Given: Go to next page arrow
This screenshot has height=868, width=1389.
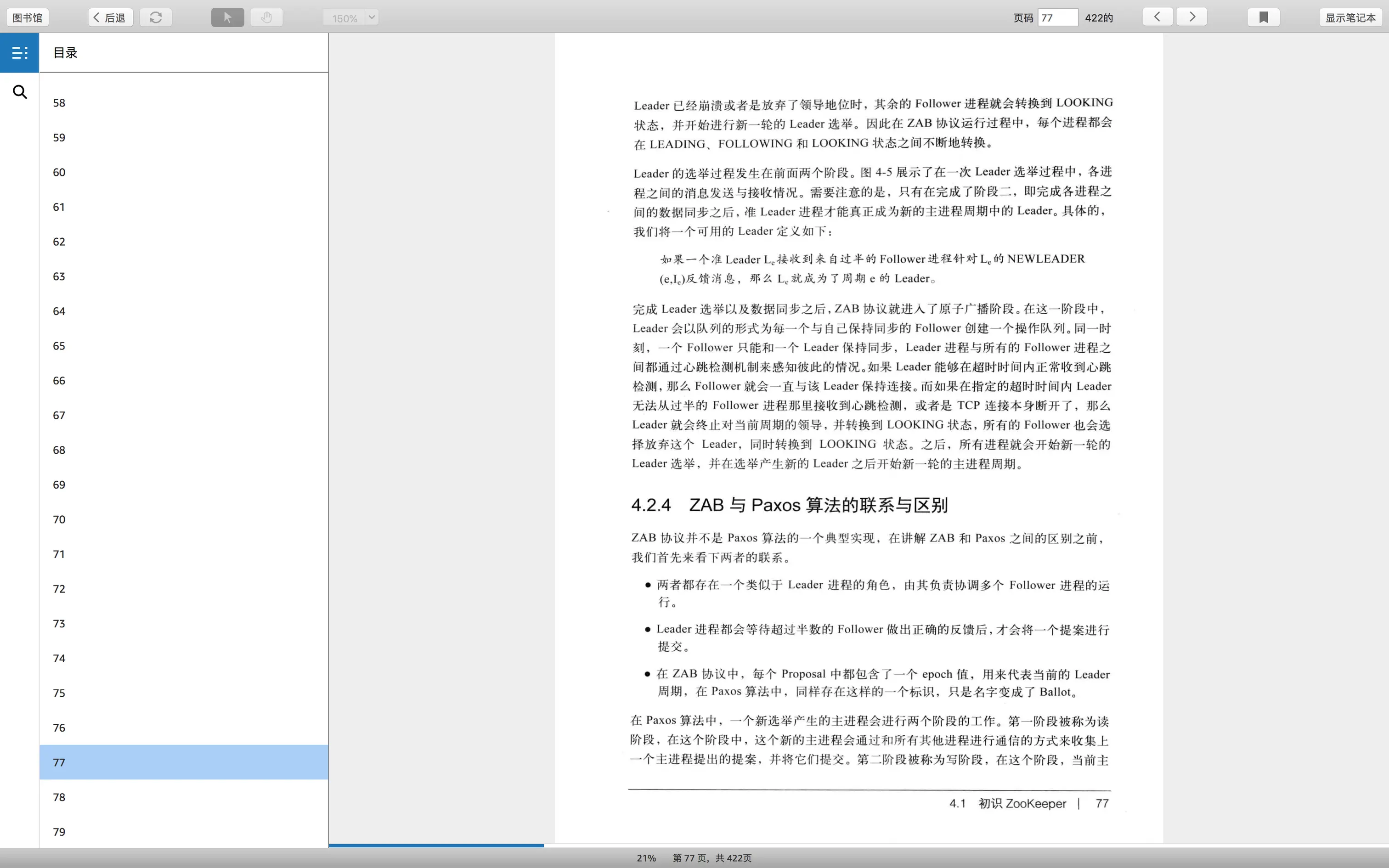Looking at the screenshot, I should (1191, 17).
